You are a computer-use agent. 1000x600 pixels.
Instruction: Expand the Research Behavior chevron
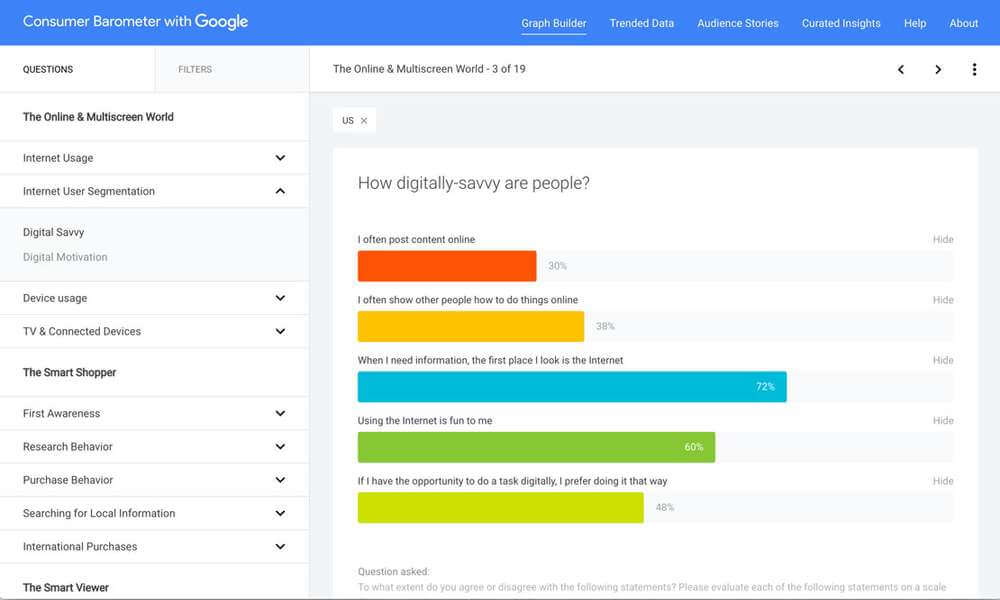(280, 447)
